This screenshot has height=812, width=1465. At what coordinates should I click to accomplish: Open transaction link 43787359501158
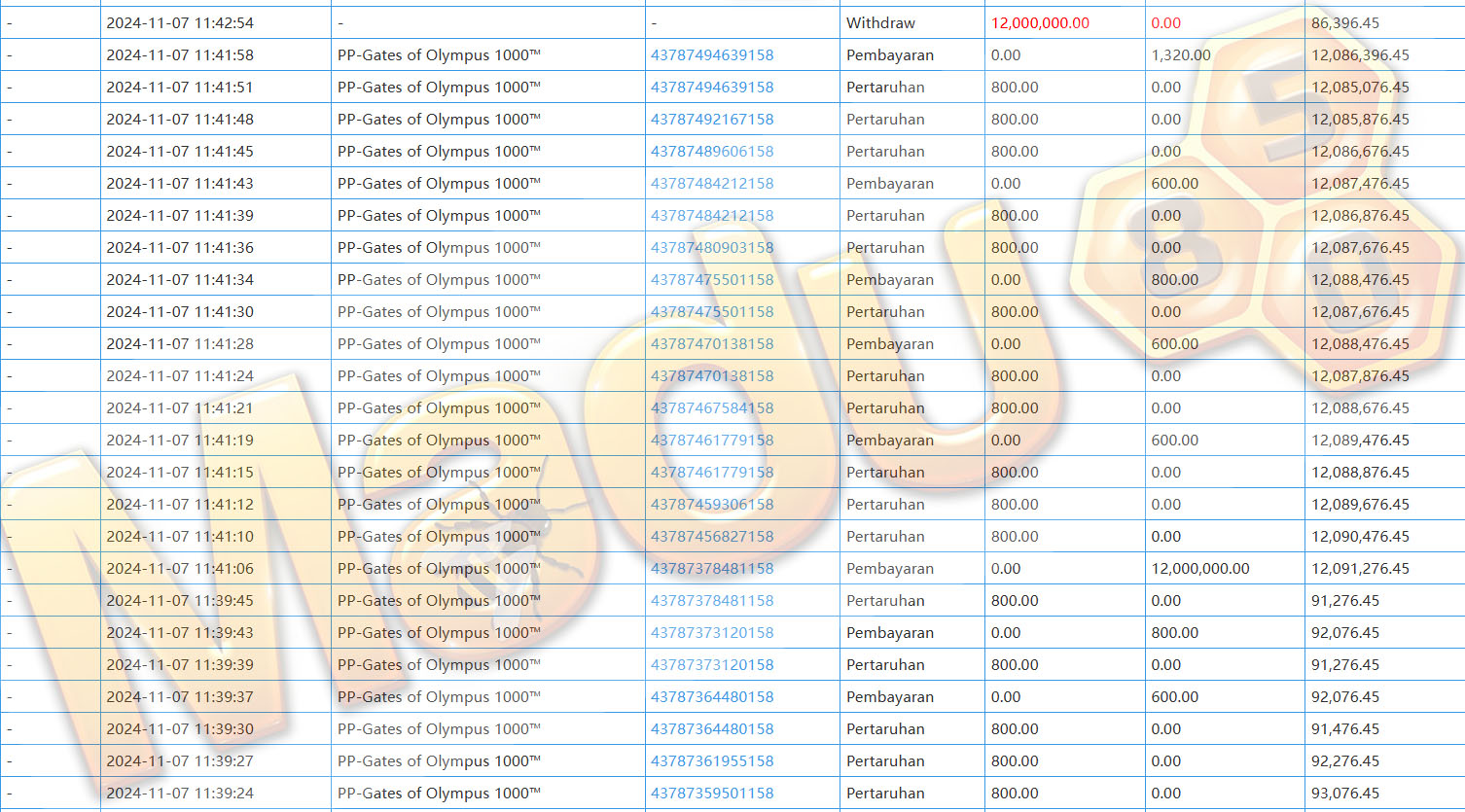(712, 794)
